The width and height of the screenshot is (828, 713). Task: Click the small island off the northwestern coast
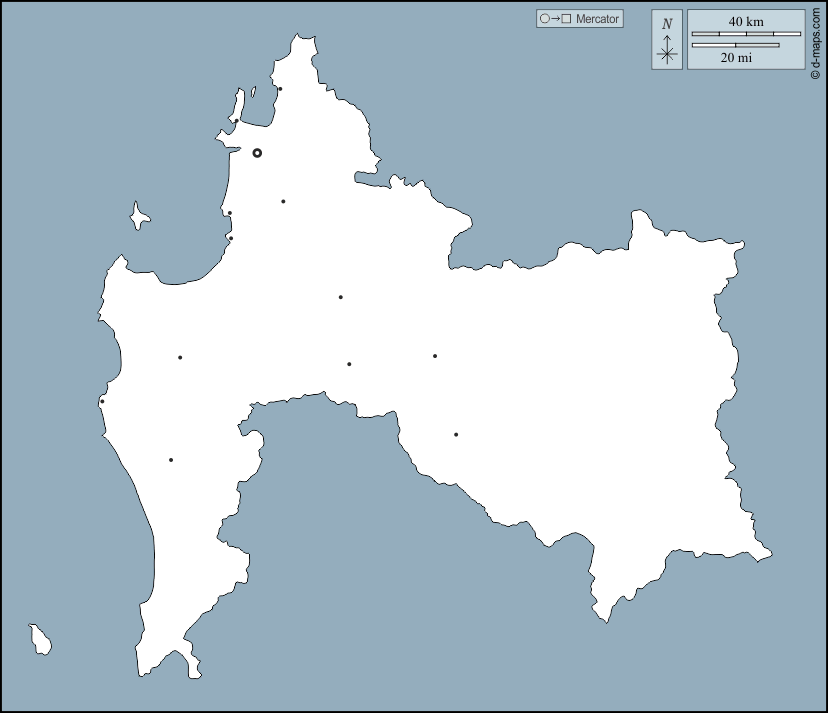[139, 216]
